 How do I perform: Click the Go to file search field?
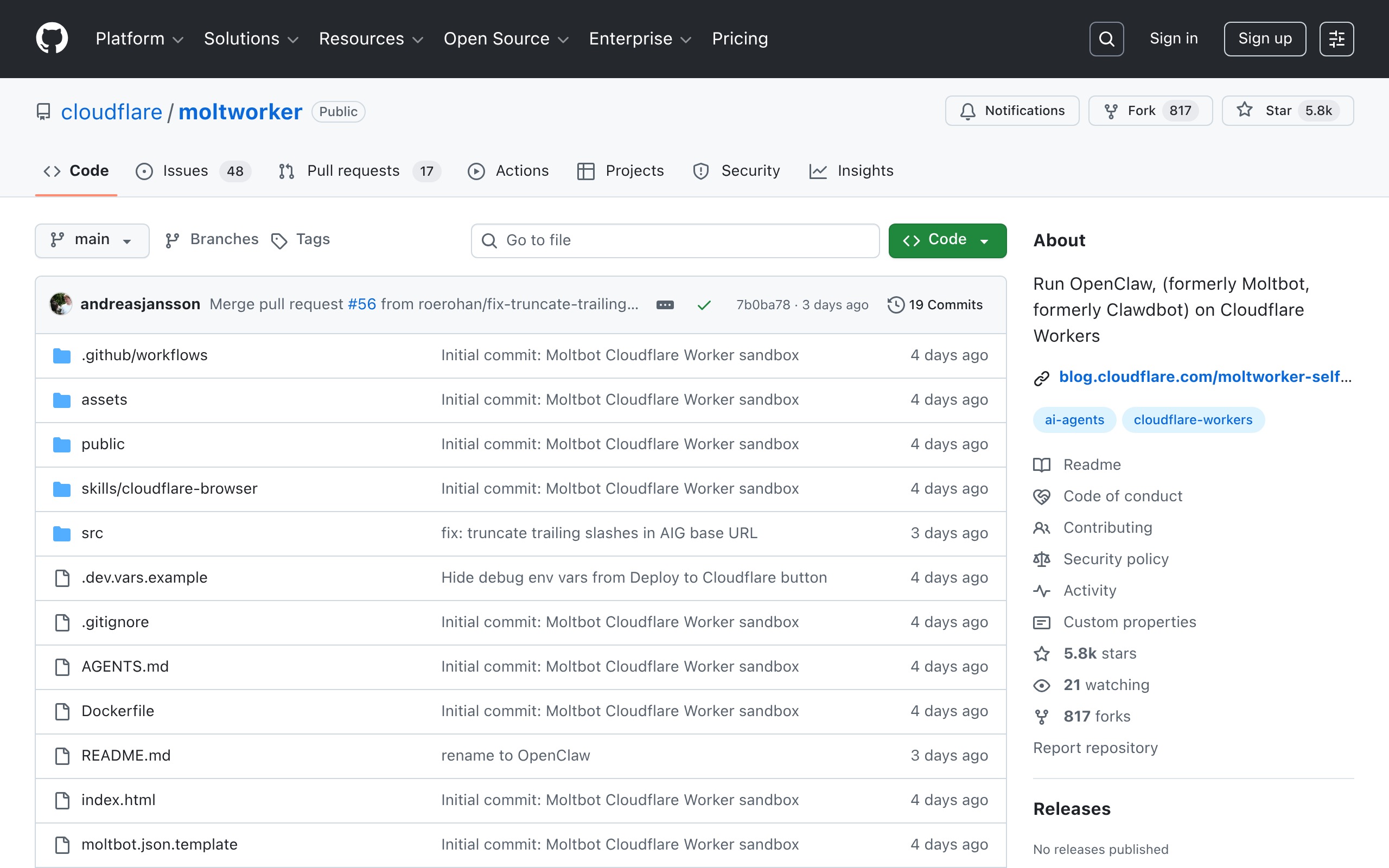point(674,240)
